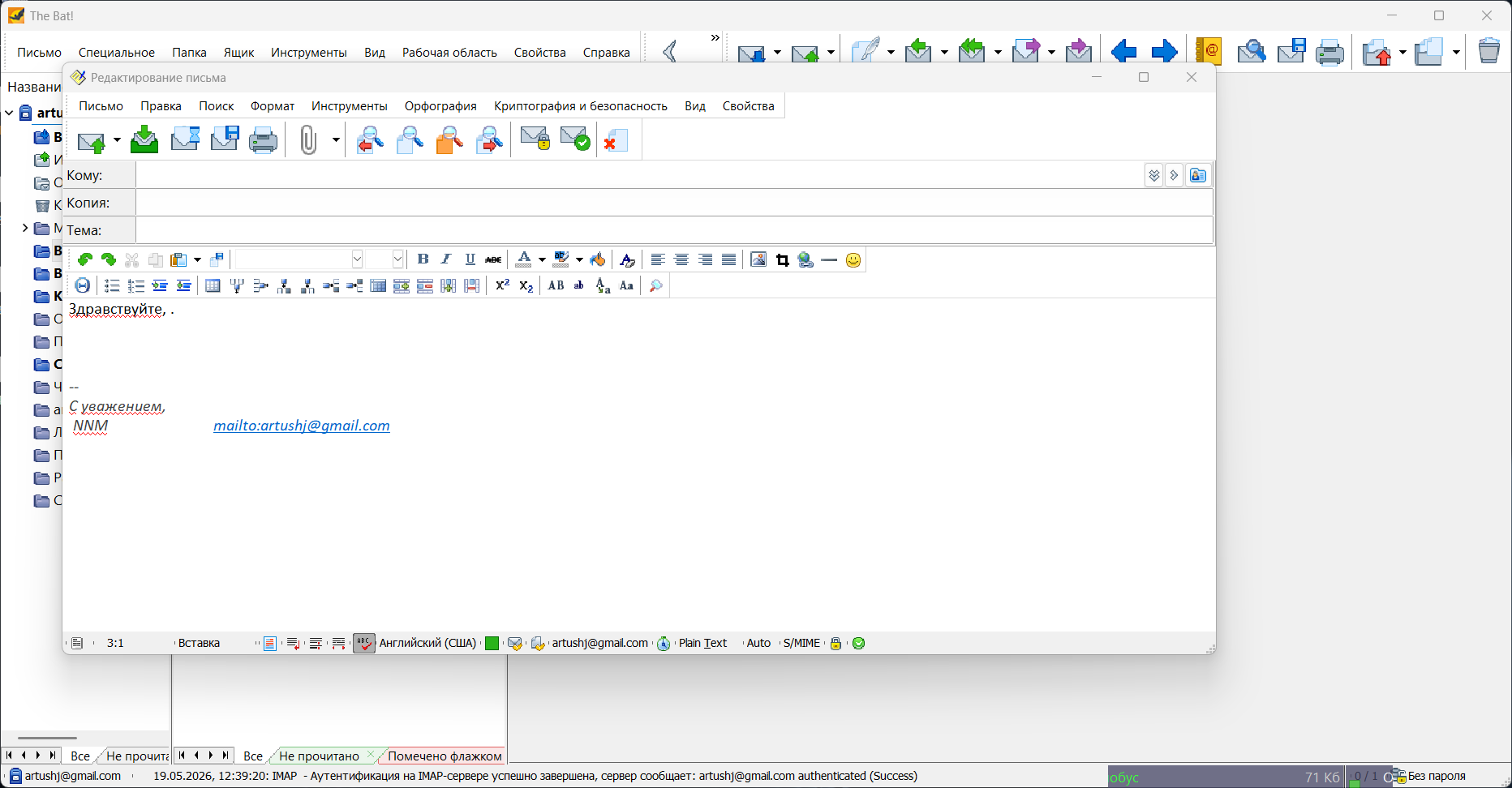Screen dimensions: 1512x788
Task: Click the Clear formatting icon
Action: pos(627,259)
